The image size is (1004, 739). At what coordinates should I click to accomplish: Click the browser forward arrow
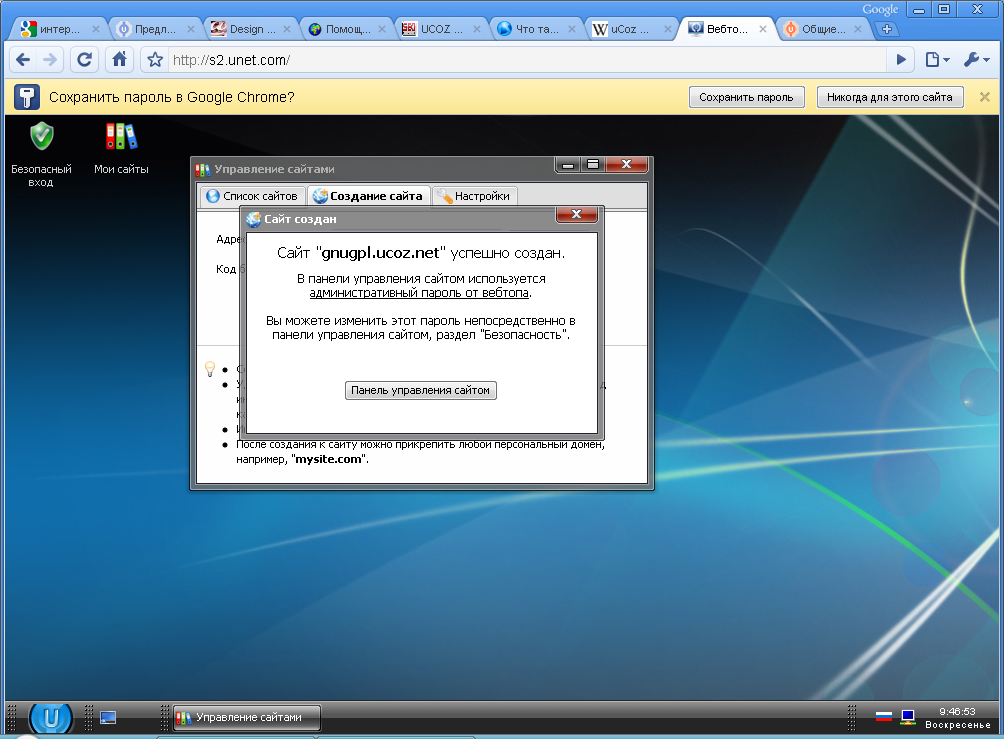[x=50, y=60]
